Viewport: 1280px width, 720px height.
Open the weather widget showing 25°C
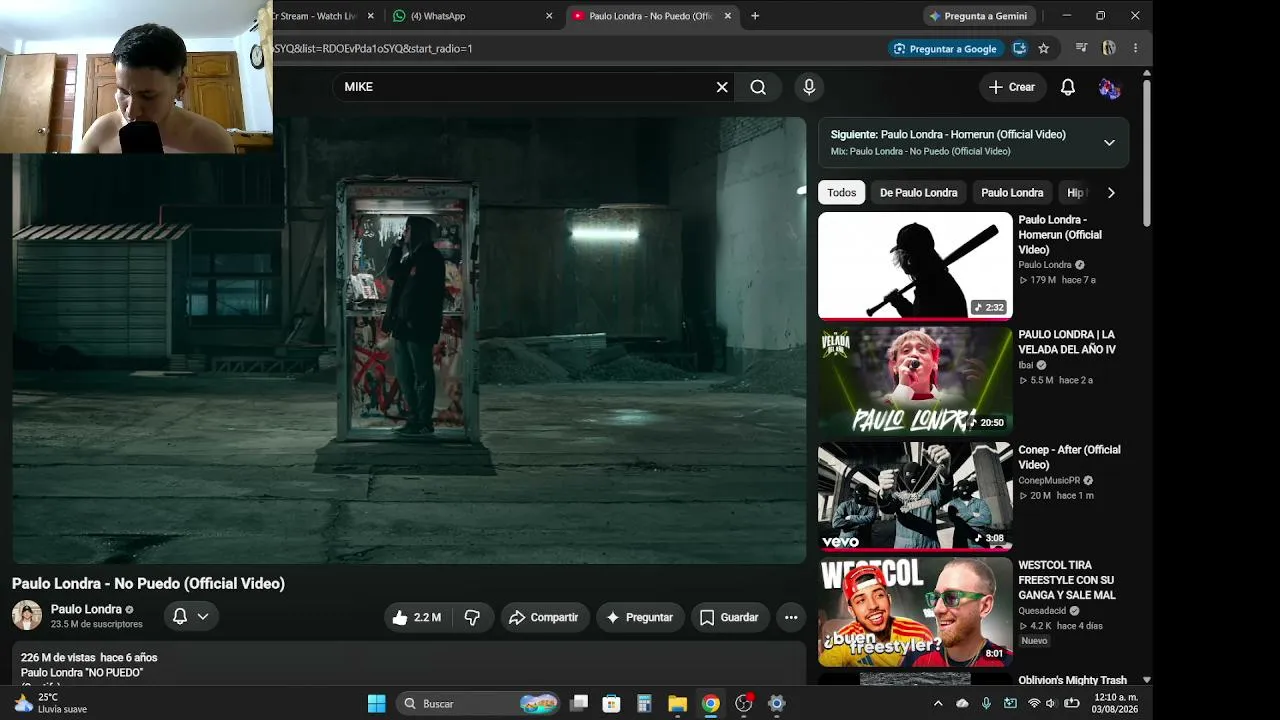point(50,703)
